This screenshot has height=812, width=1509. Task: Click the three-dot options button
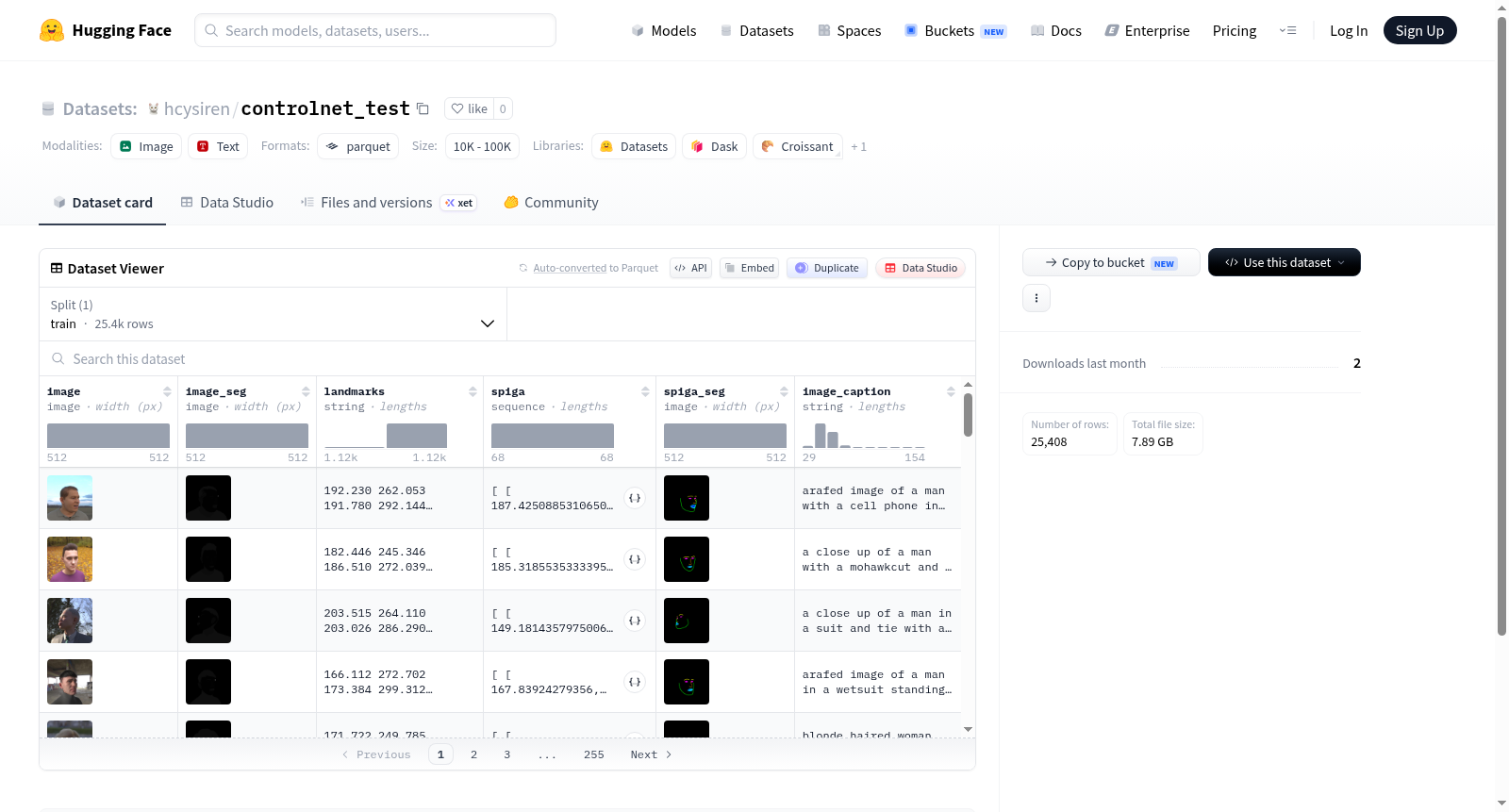(1036, 298)
